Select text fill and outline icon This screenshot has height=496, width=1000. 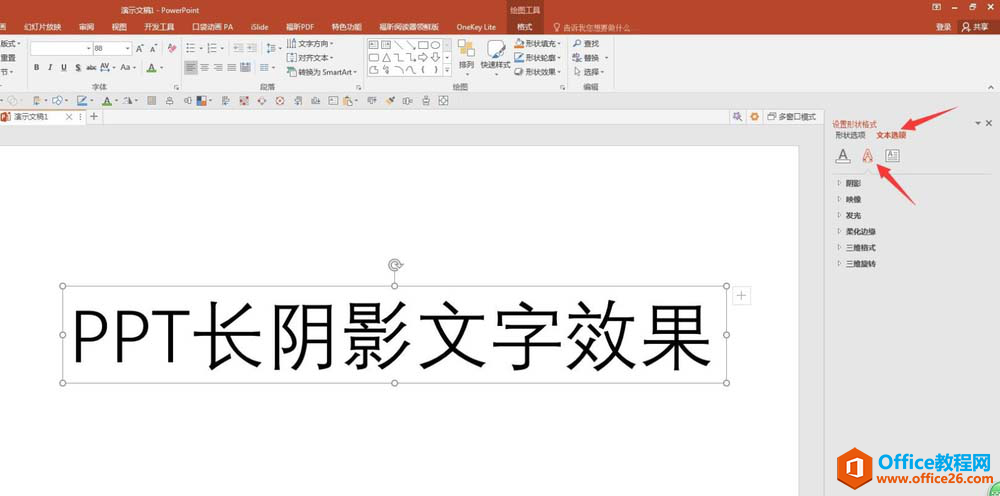point(843,156)
